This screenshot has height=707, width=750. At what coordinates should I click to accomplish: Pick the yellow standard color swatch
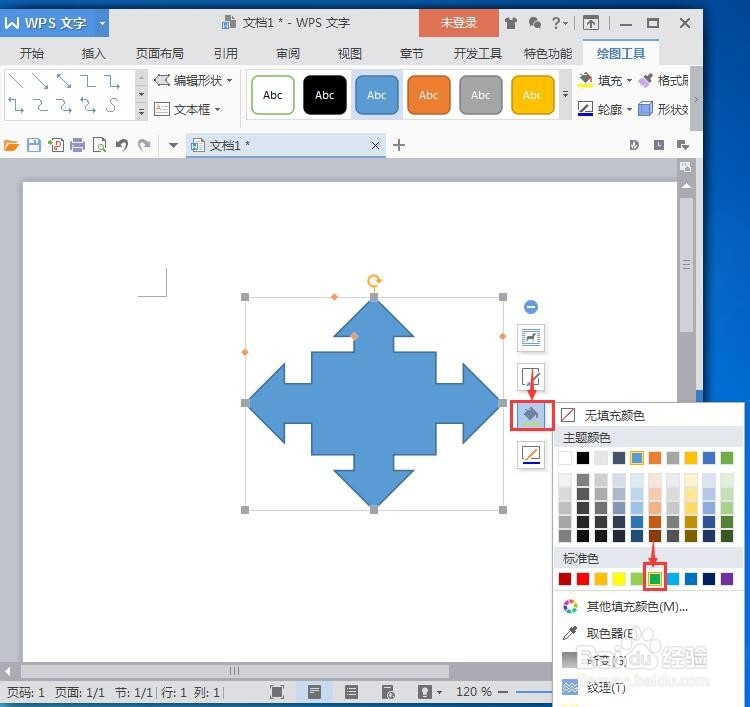(x=619, y=579)
